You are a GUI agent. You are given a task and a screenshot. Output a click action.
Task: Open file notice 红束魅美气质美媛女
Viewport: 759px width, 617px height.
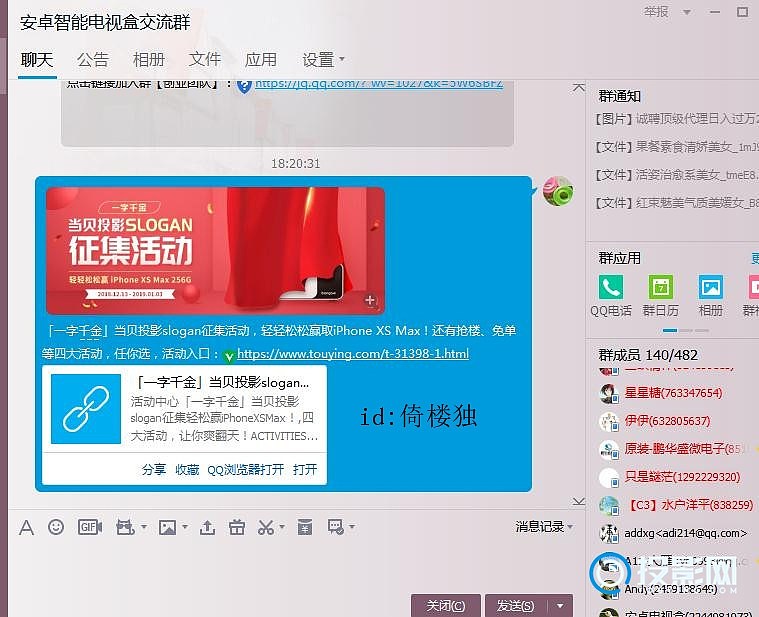pos(676,203)
